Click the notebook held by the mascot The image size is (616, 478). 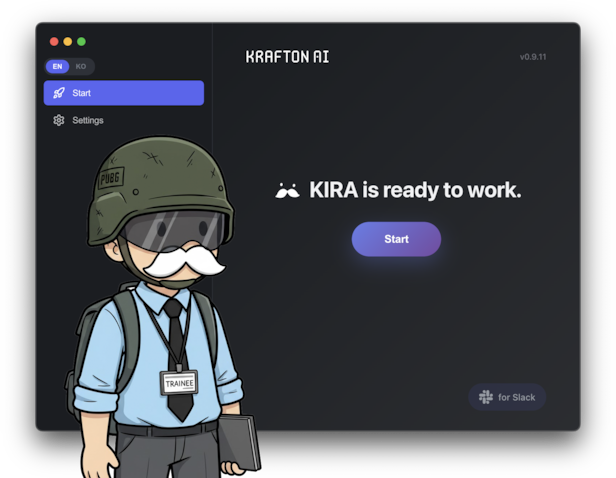pos(238,442)
